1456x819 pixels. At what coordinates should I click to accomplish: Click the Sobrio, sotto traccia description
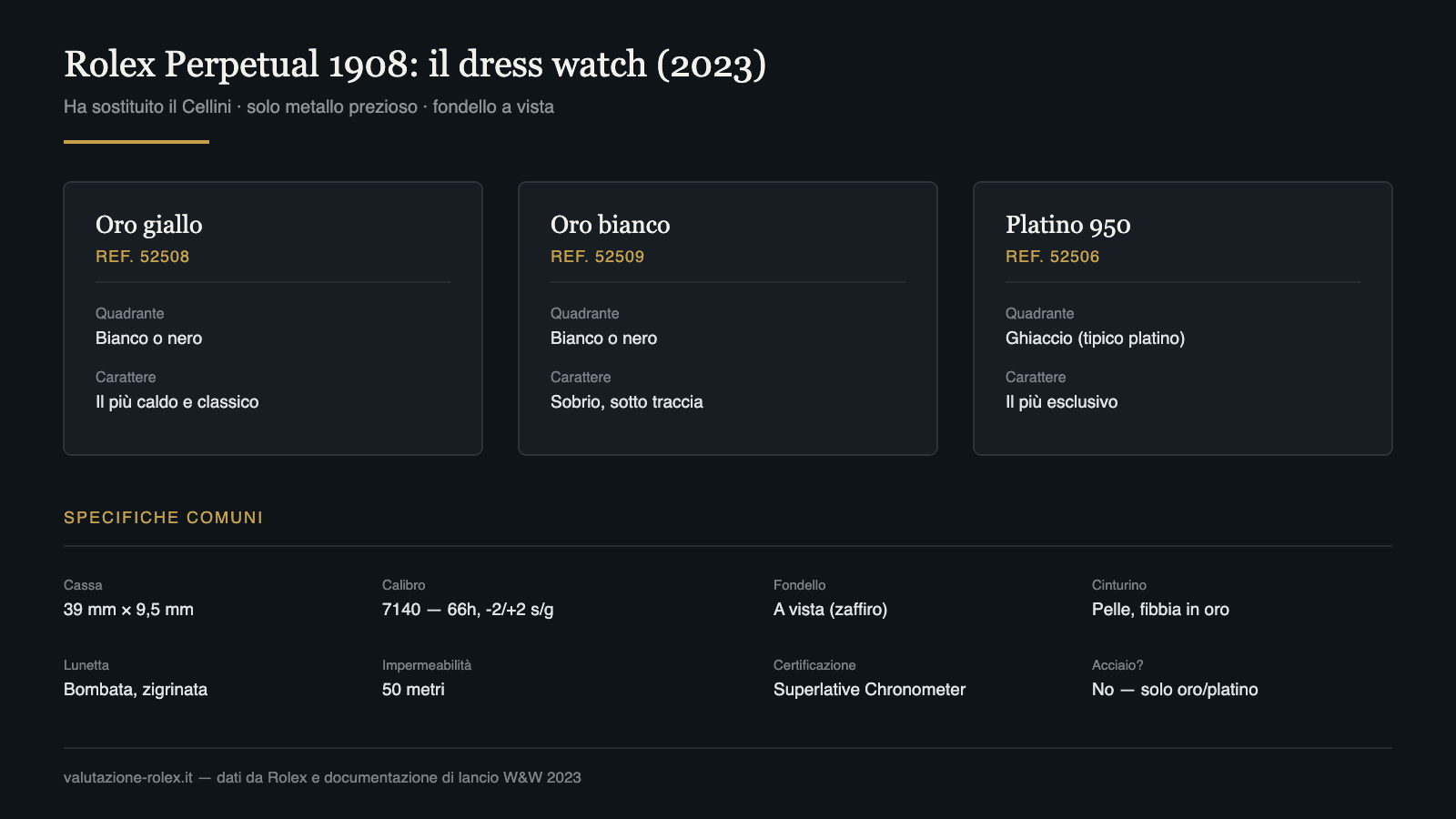(x=627, y=402)
